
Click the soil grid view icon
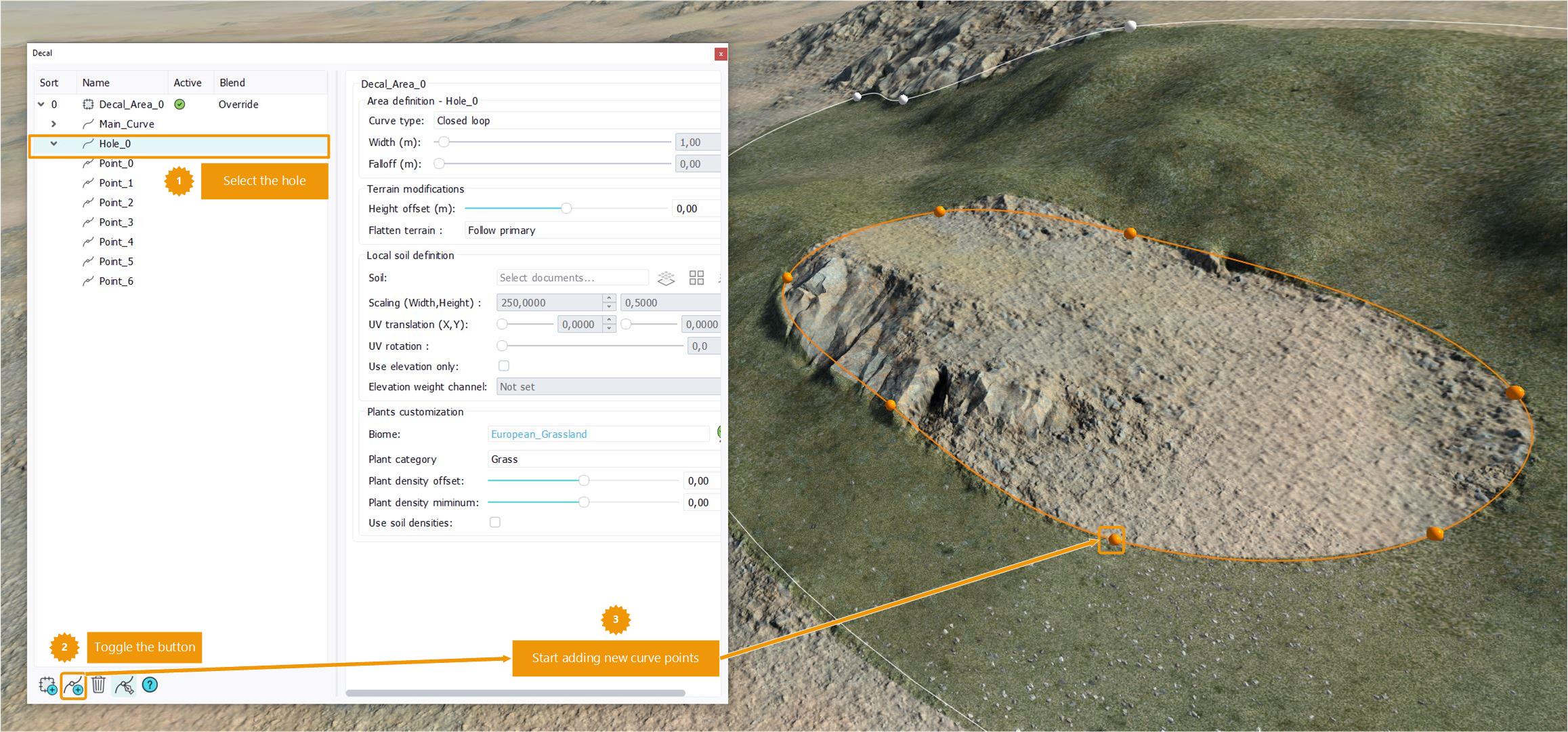[696, 278]
